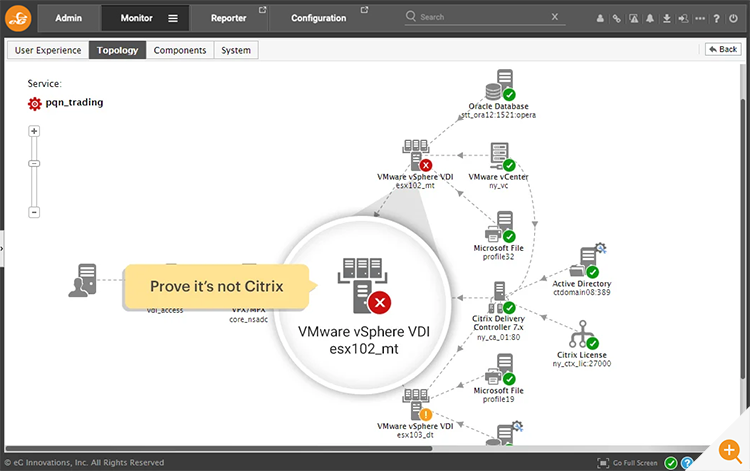Screen dimensions: 750x471
Task: Click the user sign-in arrow icon
Action: tap(683, 19)
